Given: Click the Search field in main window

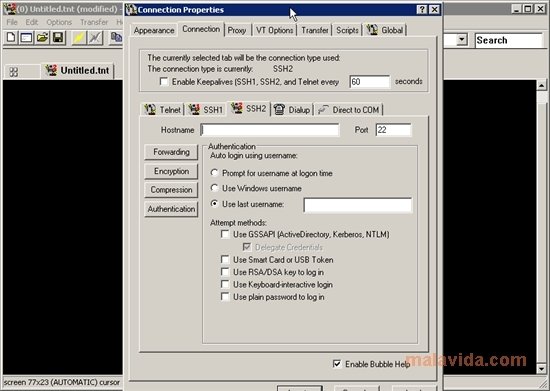Looking at the screenshot, I should click(x=509, y=40).
